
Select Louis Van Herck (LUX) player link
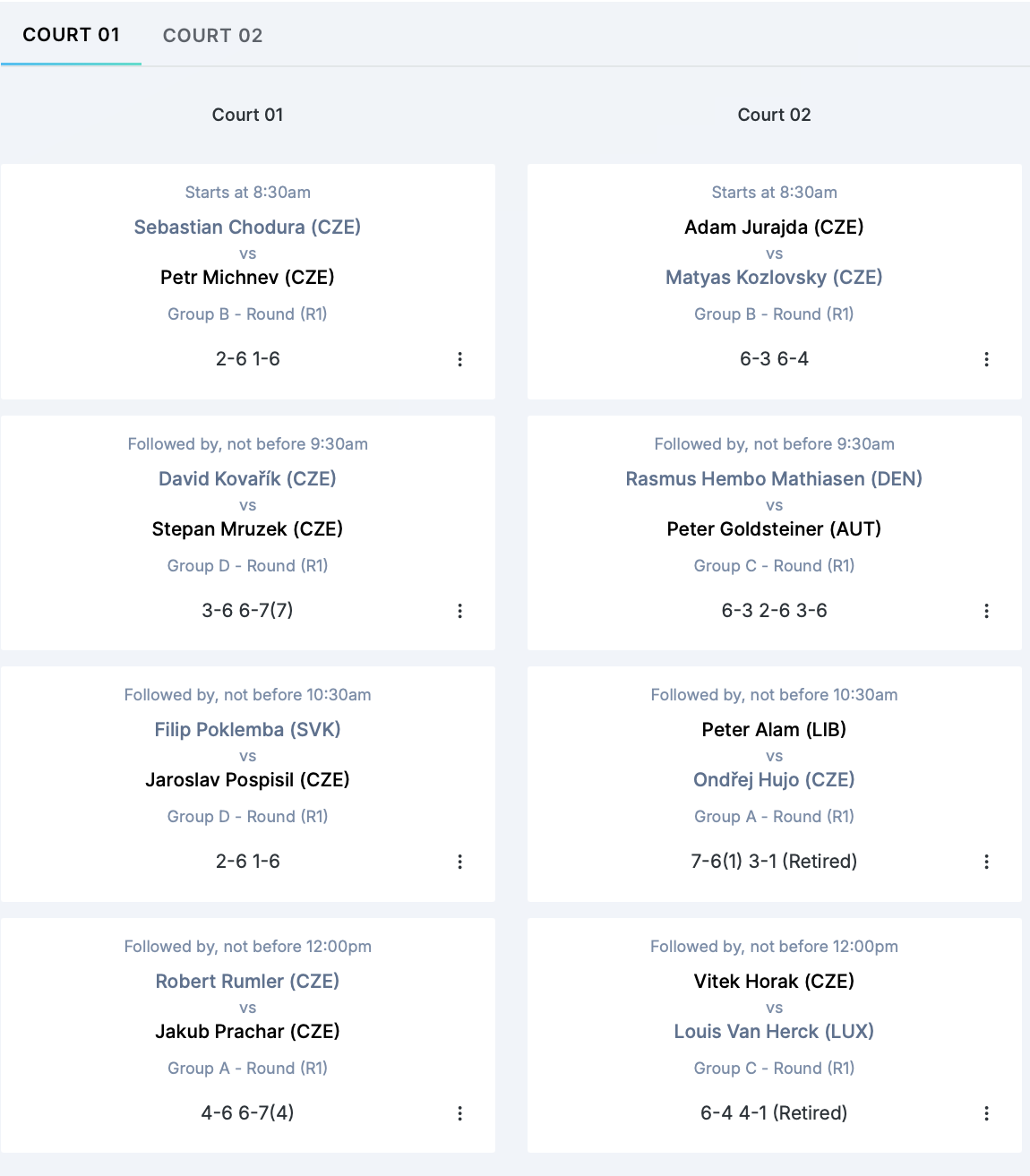pos(774,1032)
